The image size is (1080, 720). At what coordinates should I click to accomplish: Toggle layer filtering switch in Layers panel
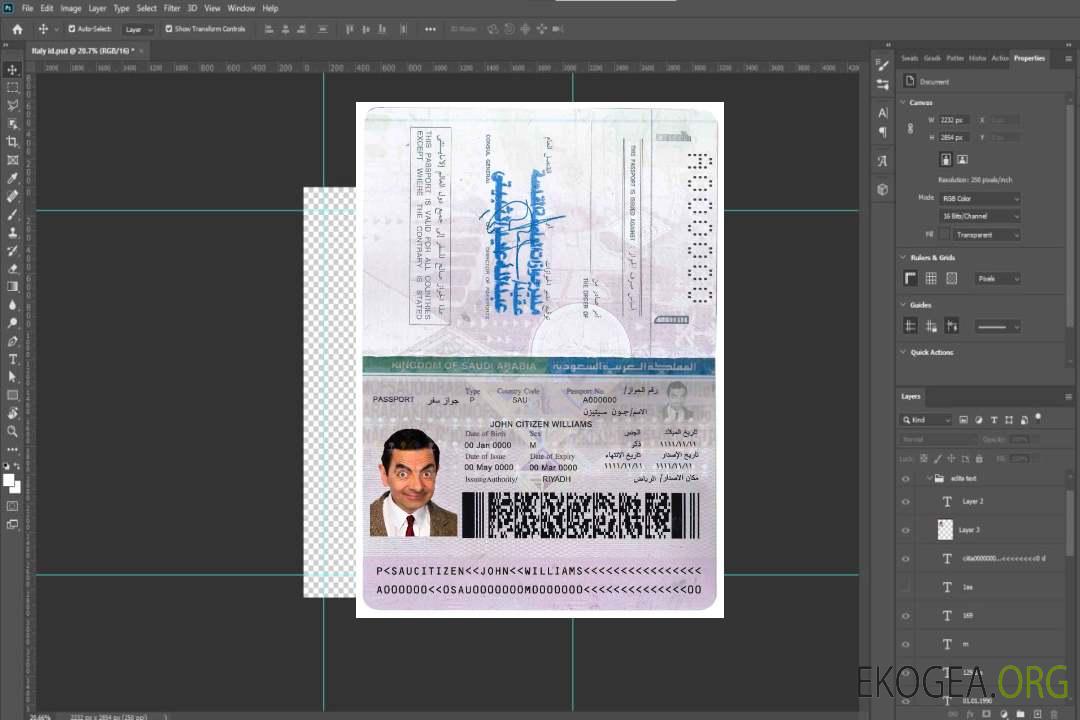1038,418
